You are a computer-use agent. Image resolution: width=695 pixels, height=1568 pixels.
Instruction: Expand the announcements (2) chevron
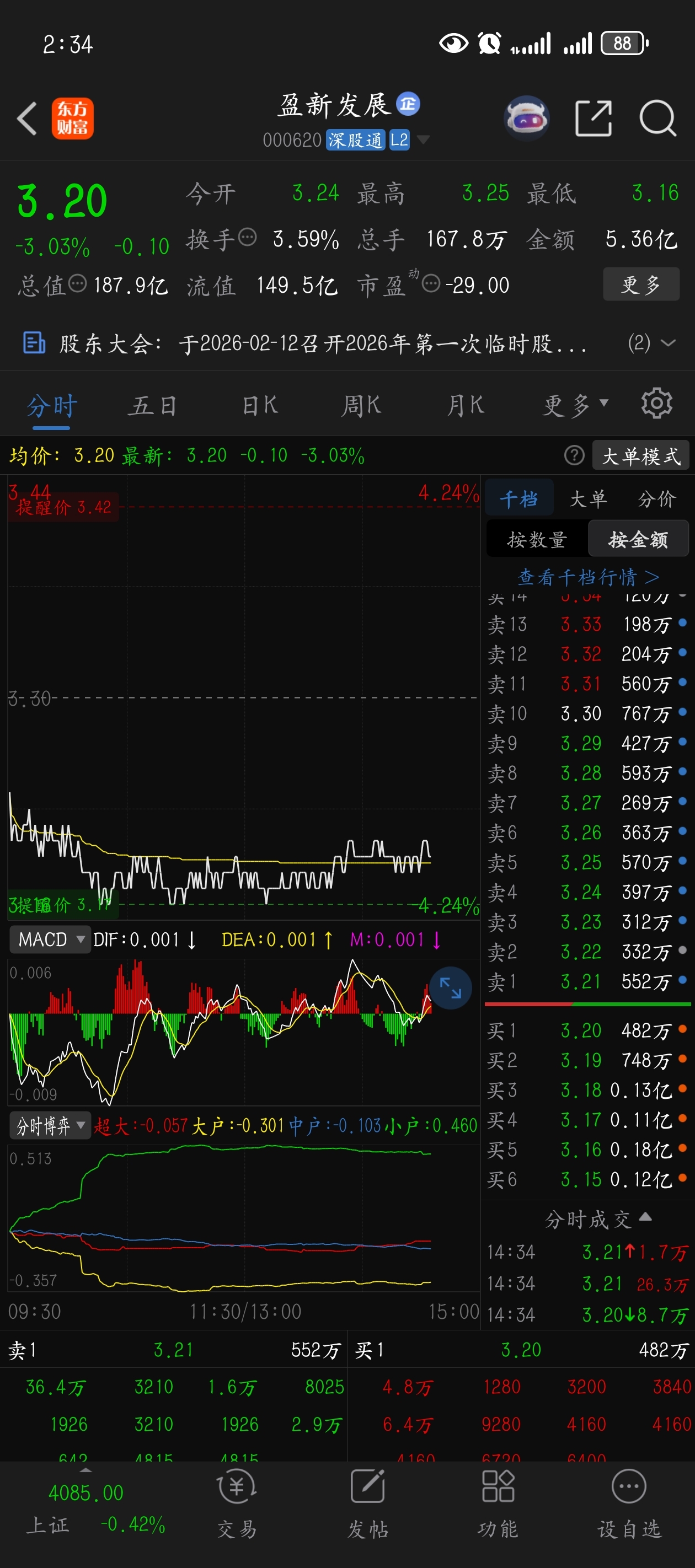[668, 343]
